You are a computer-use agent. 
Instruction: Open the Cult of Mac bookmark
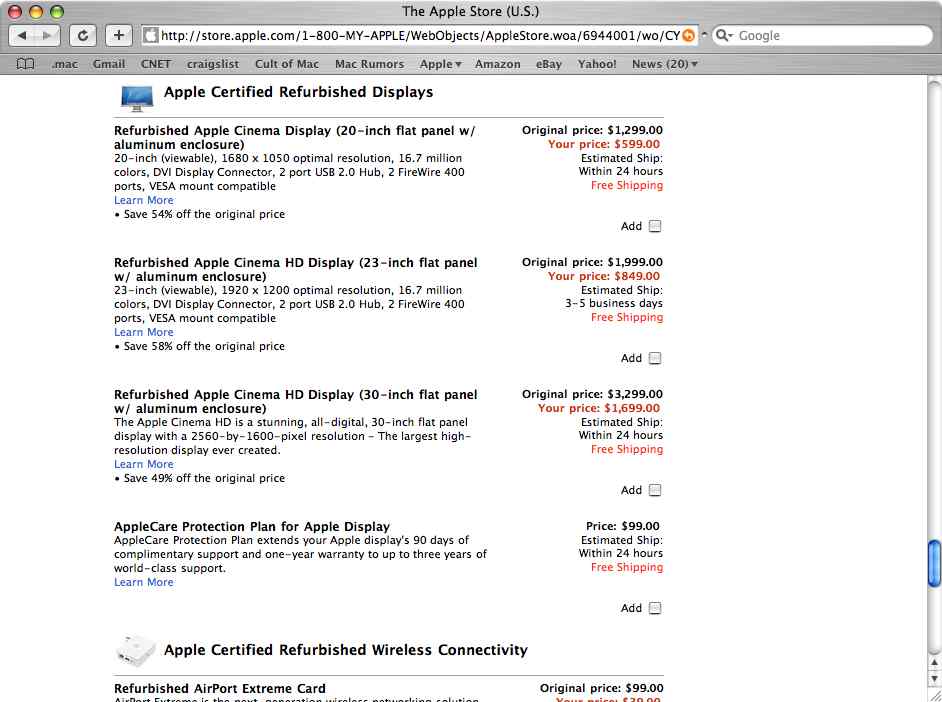pos(287,64)
